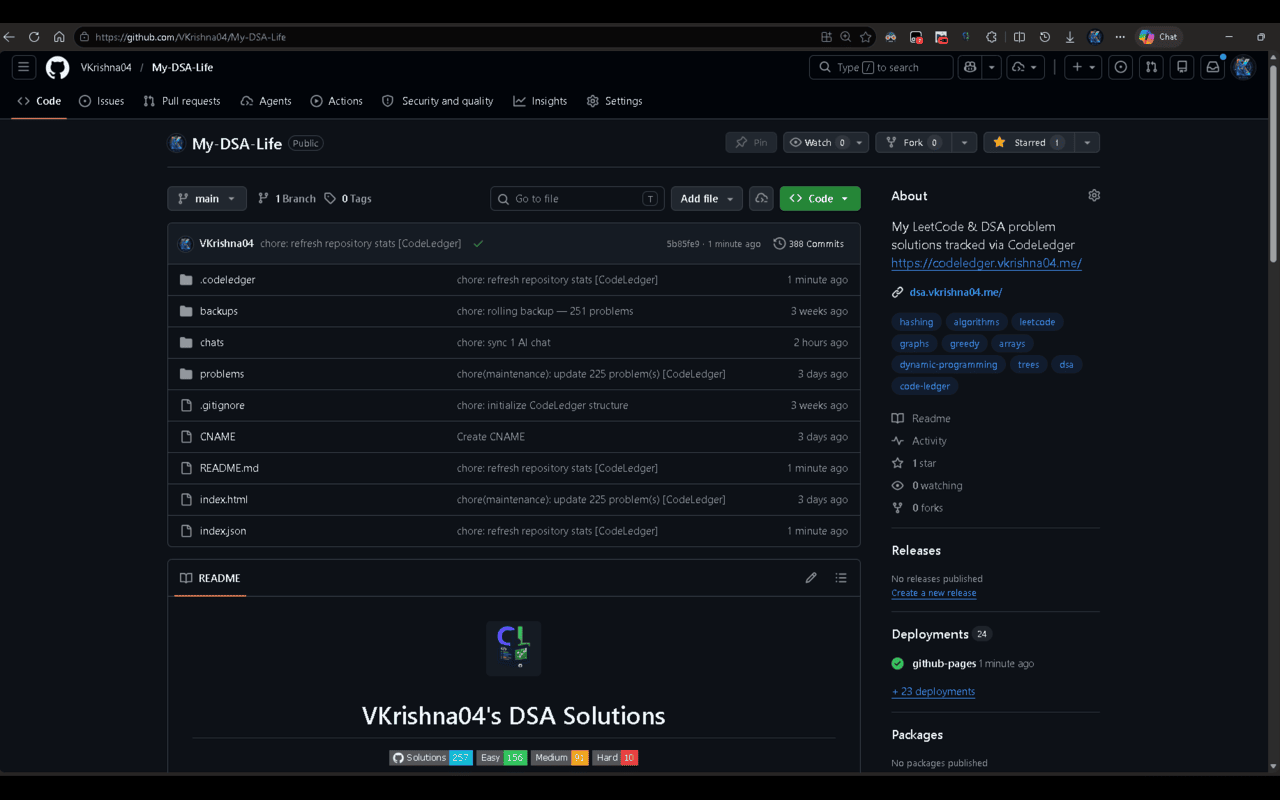Reload the page with browser refresh icon
The width and height of the screenshot is (1280, 800).
pyautogui.click(x=34, y=37)
